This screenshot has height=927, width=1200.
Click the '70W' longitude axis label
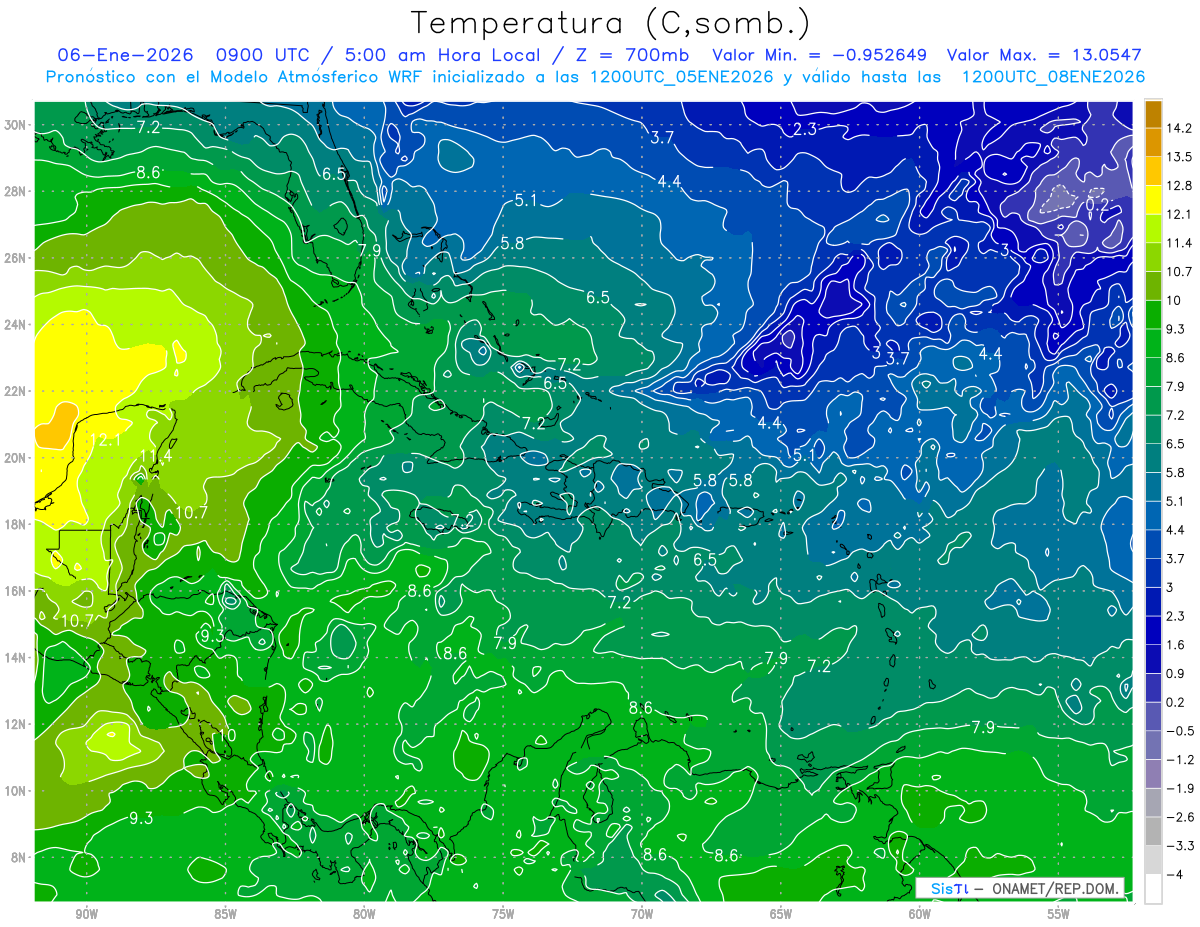(x=642, y=914)
